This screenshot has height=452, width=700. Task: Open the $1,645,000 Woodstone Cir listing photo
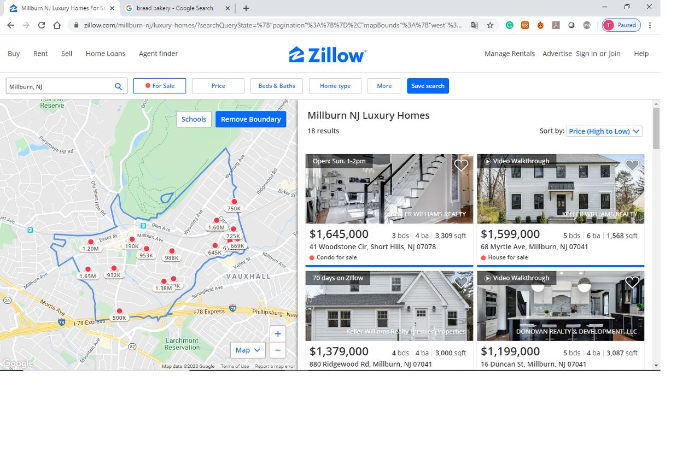(389, 189)
